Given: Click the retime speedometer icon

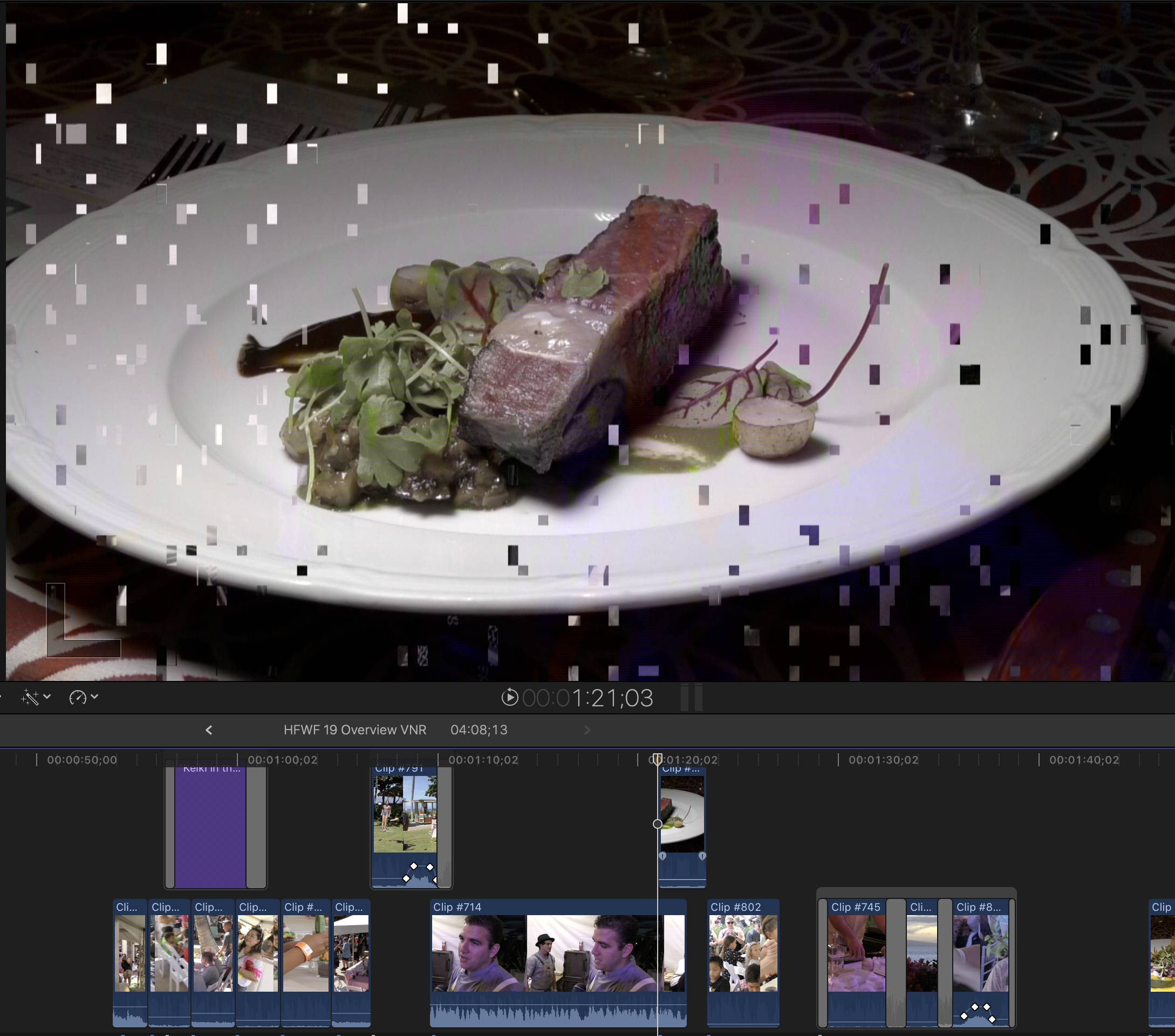Looking at the screenshot, I should pos(78,697).
